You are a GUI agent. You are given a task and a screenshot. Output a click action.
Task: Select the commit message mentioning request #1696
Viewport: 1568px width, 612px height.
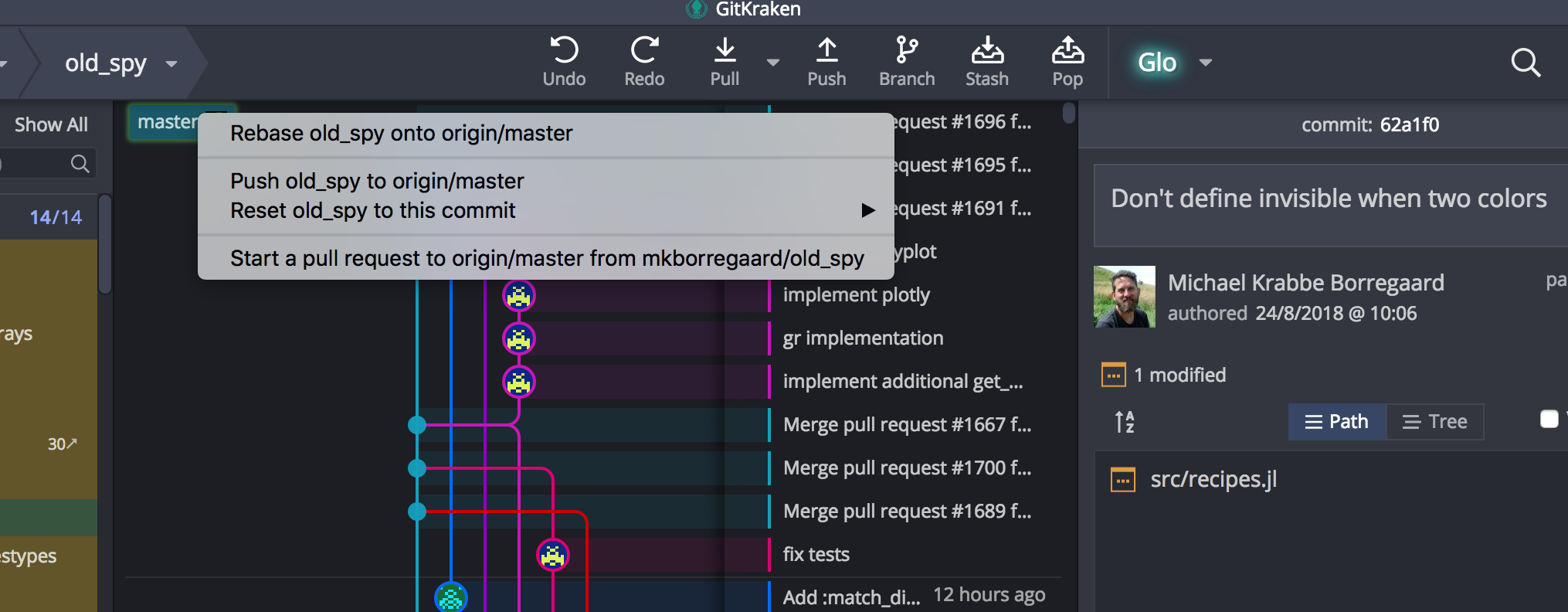[x=963, y=122]
